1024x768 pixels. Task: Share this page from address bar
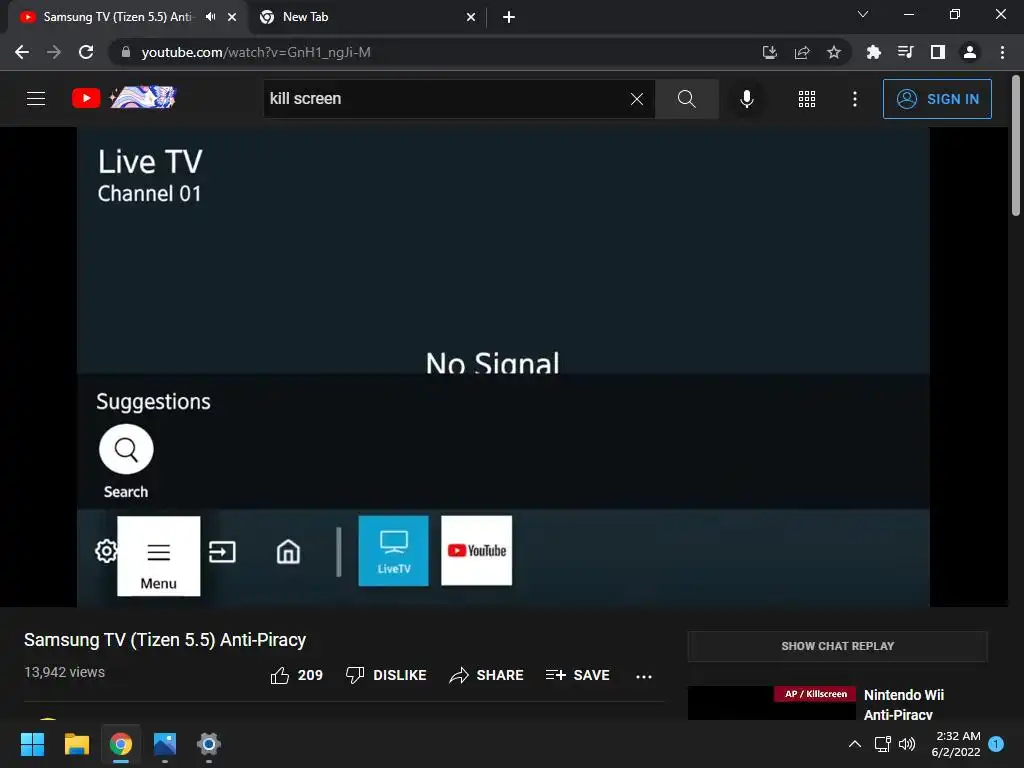pyautogui.click(x=802, y=52)
